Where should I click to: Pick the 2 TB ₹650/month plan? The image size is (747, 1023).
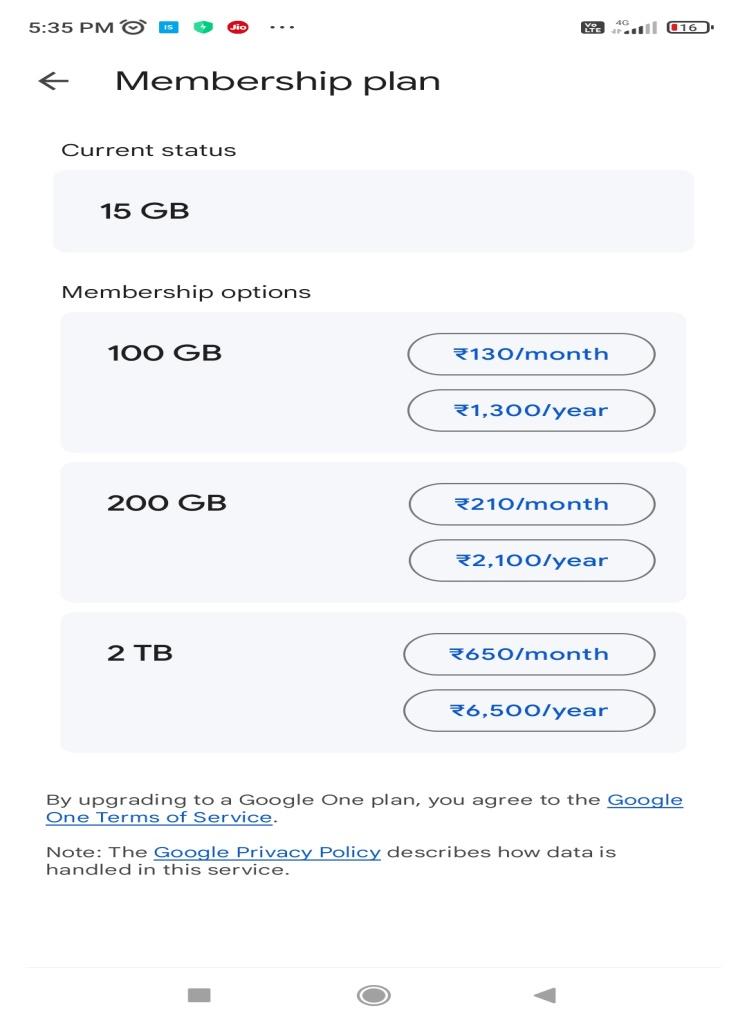click(x=529, y=654)
